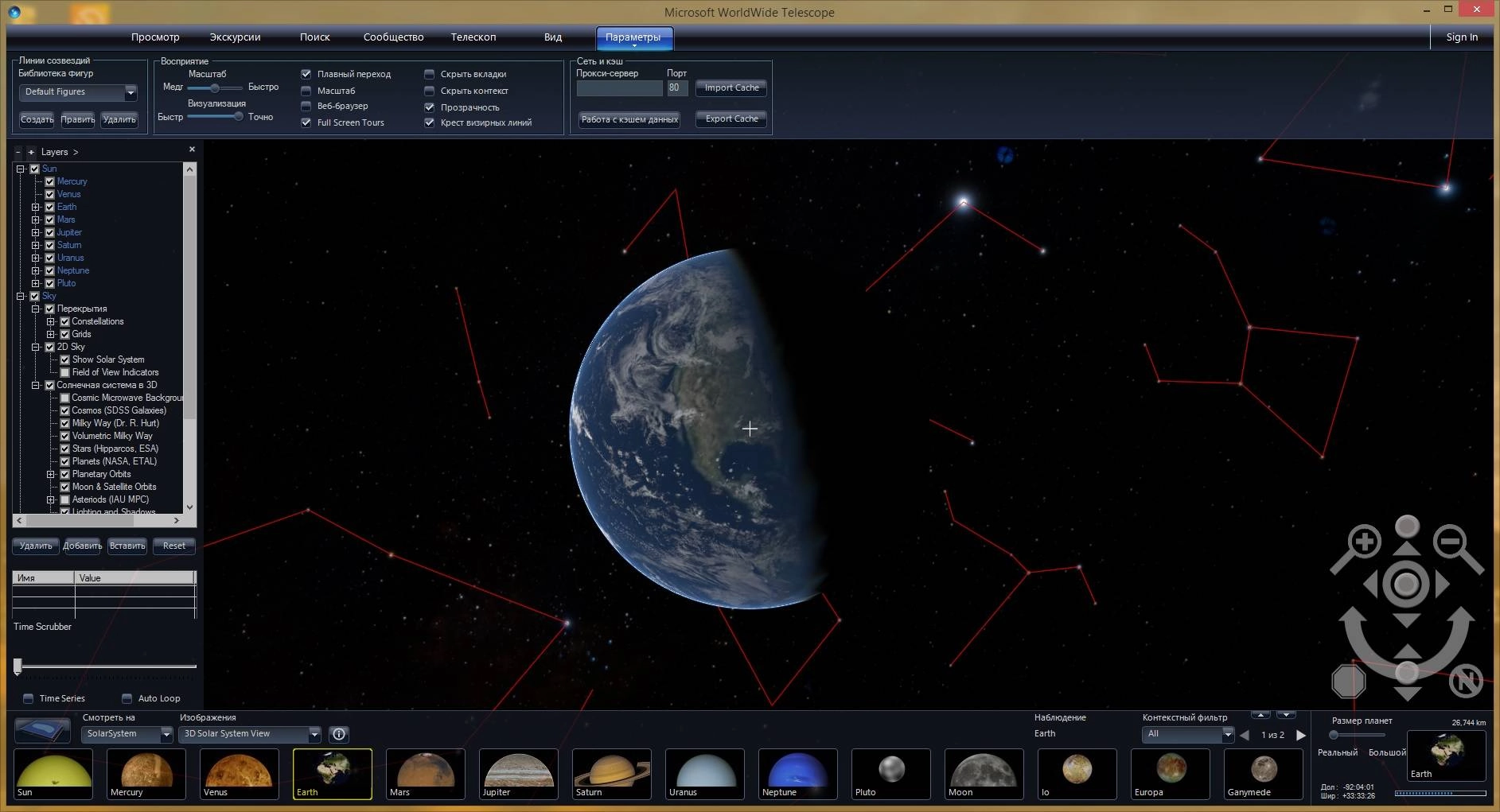Expand the Planetary Orbits tree node
This screenshot has width=1500, height=812.
coord(51,474)
